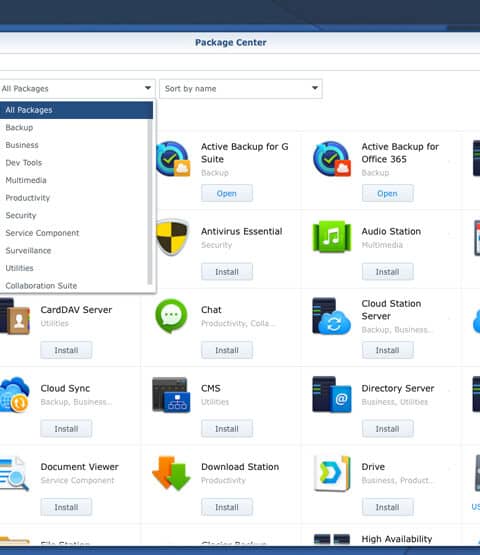Install Chat package
The image size is (480, 555).
(227, 350)
